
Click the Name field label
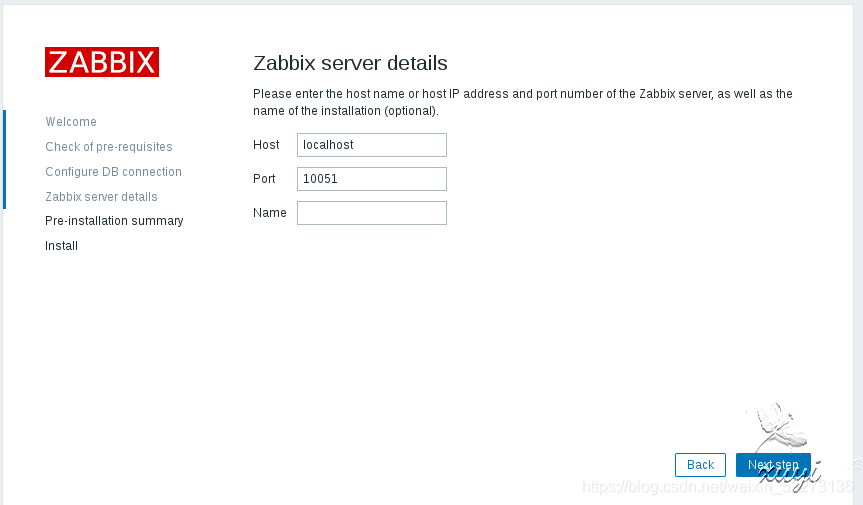coord(270,213)
